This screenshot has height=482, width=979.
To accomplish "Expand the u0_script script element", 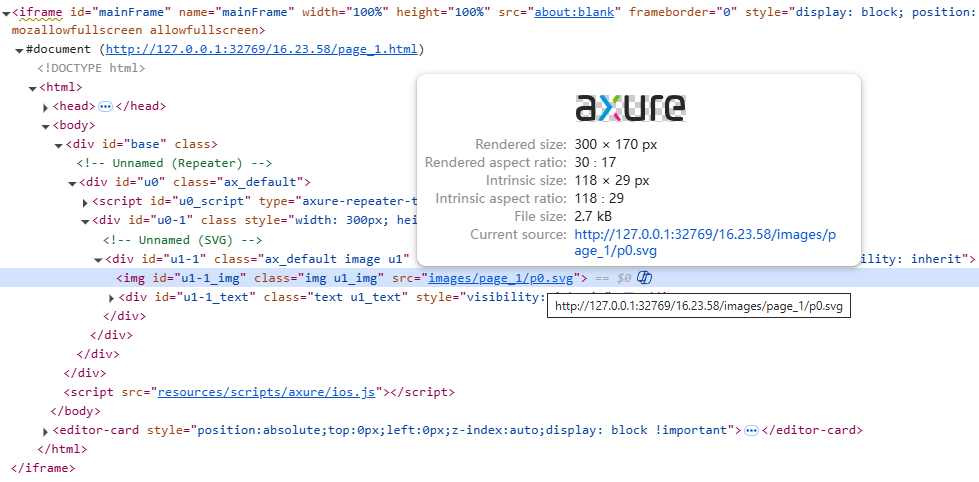I will pyautogui.click(x=85, y=203).
